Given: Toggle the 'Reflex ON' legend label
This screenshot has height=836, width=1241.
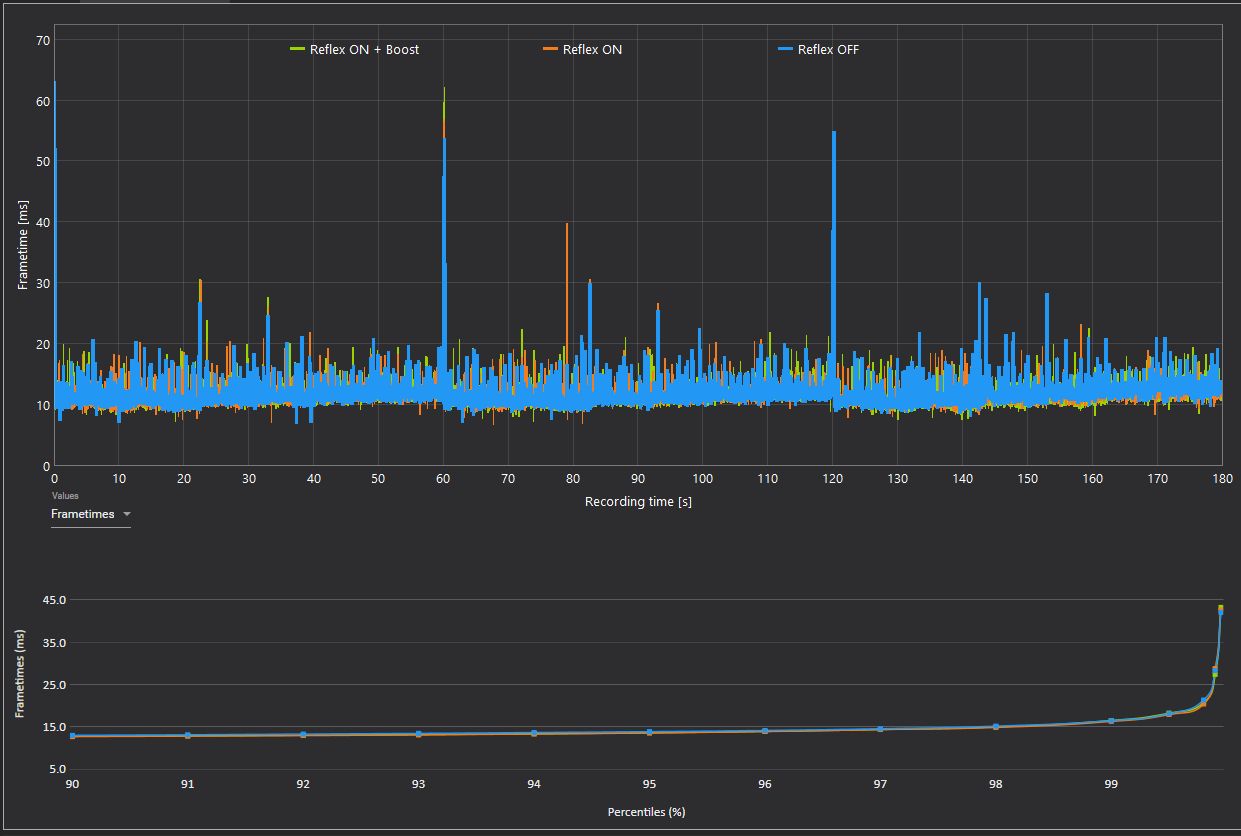Looking at the screenshot, I should coord(592,49).
